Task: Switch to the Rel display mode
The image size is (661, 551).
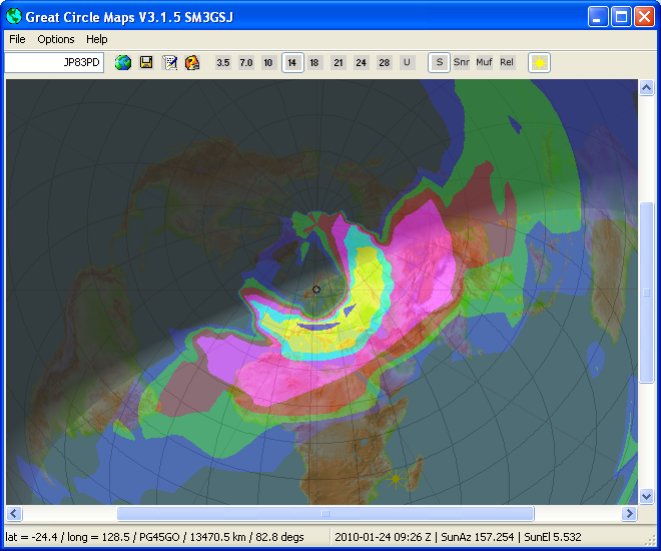Action: 507,63
